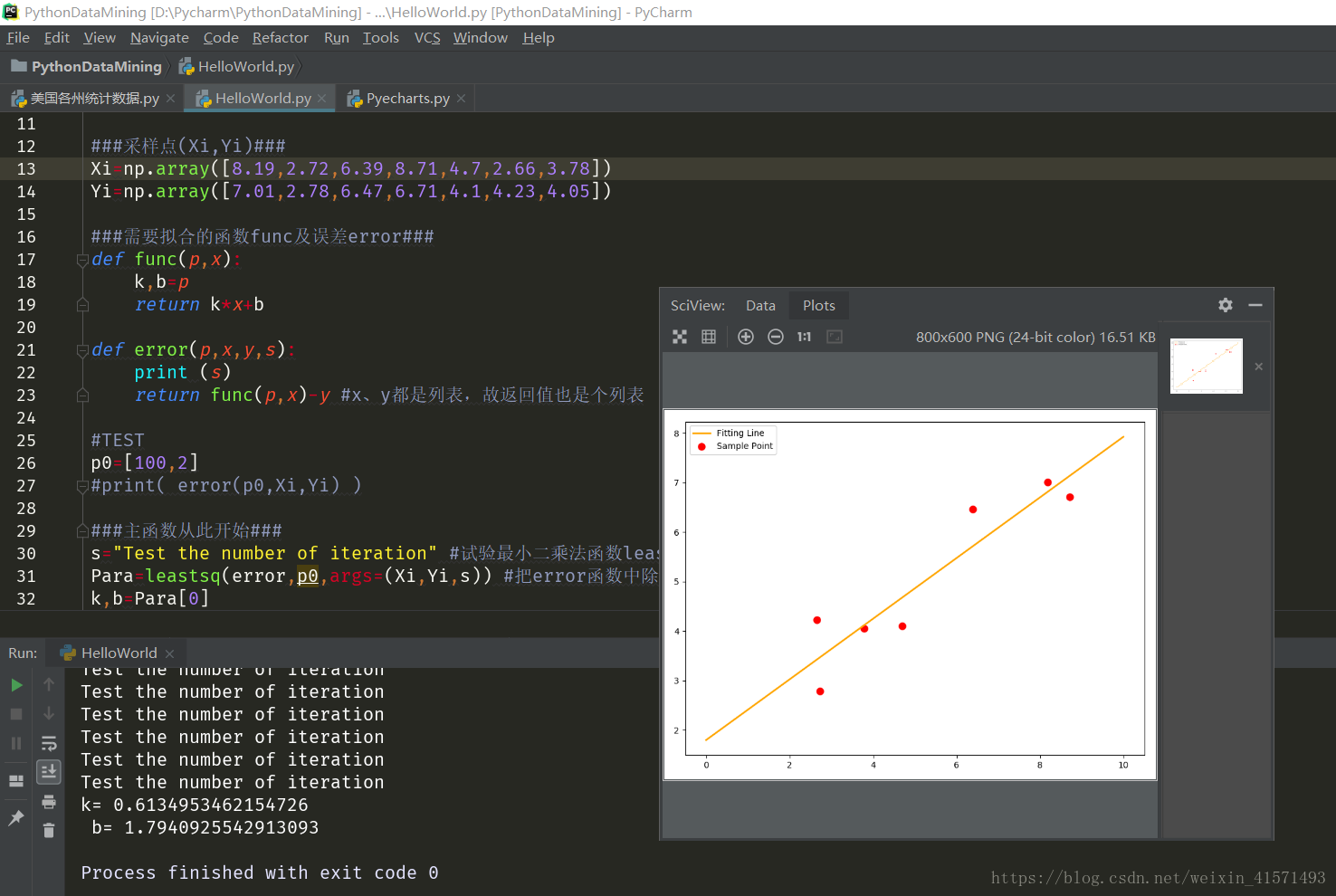The image size is (1336, 896).
Task: Select the plot thumbnail in SciView sidebar
Action: [x=1206, y=366]
